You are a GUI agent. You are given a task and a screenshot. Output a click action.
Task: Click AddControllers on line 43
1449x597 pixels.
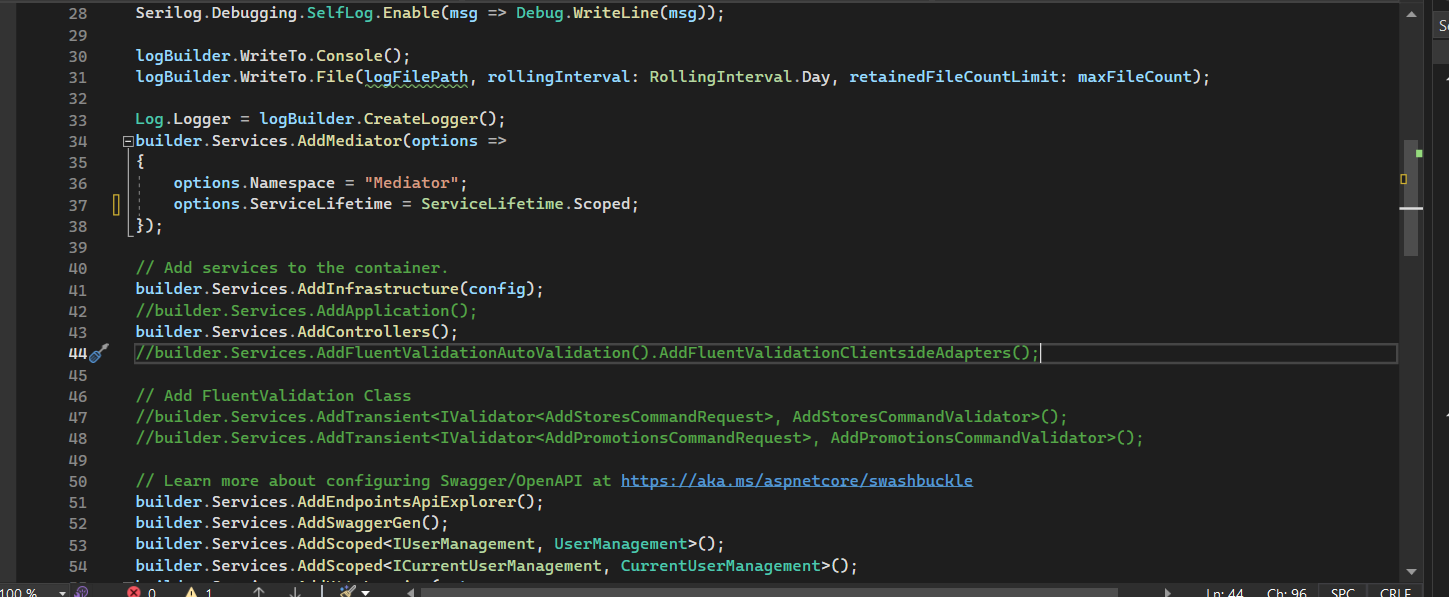tap(363, 332)
